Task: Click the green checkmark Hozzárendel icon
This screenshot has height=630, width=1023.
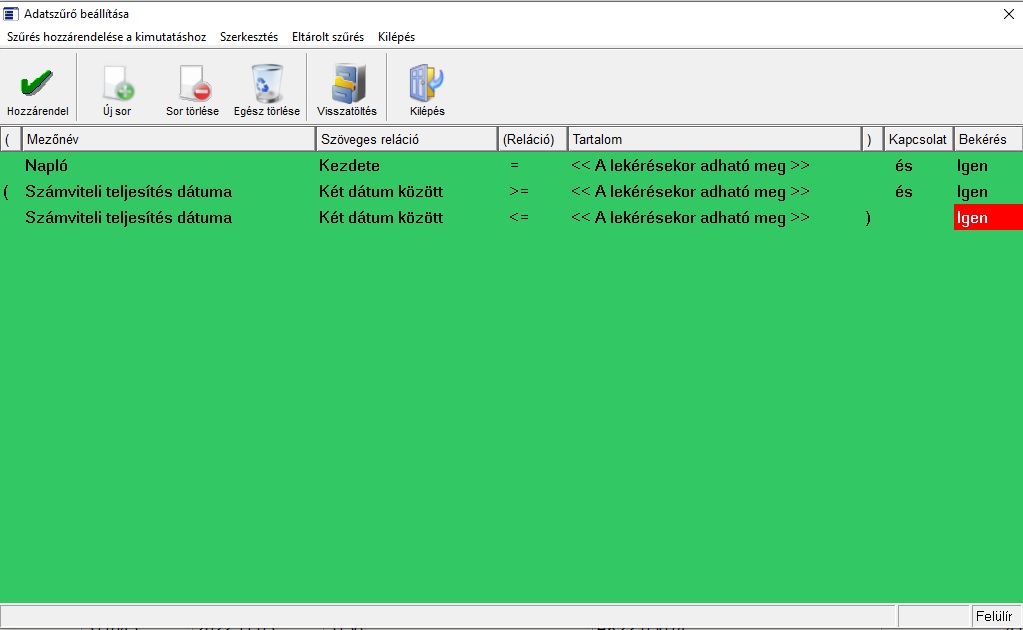Action: pyautogui.click(x=37, y=85)
